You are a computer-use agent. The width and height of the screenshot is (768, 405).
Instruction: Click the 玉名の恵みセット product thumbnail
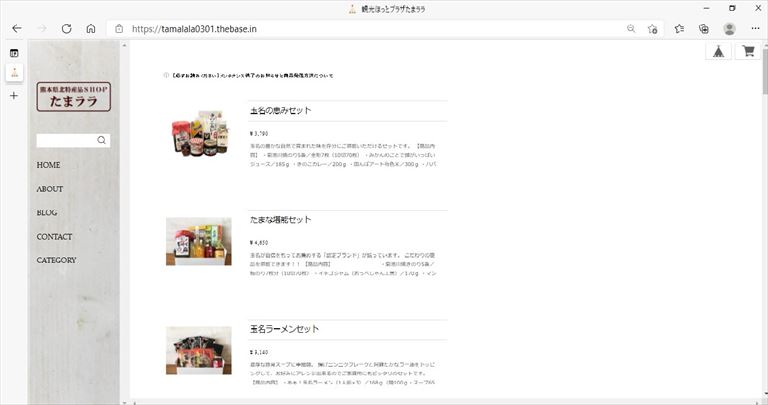pyautogui.click(x=199, y=133)
